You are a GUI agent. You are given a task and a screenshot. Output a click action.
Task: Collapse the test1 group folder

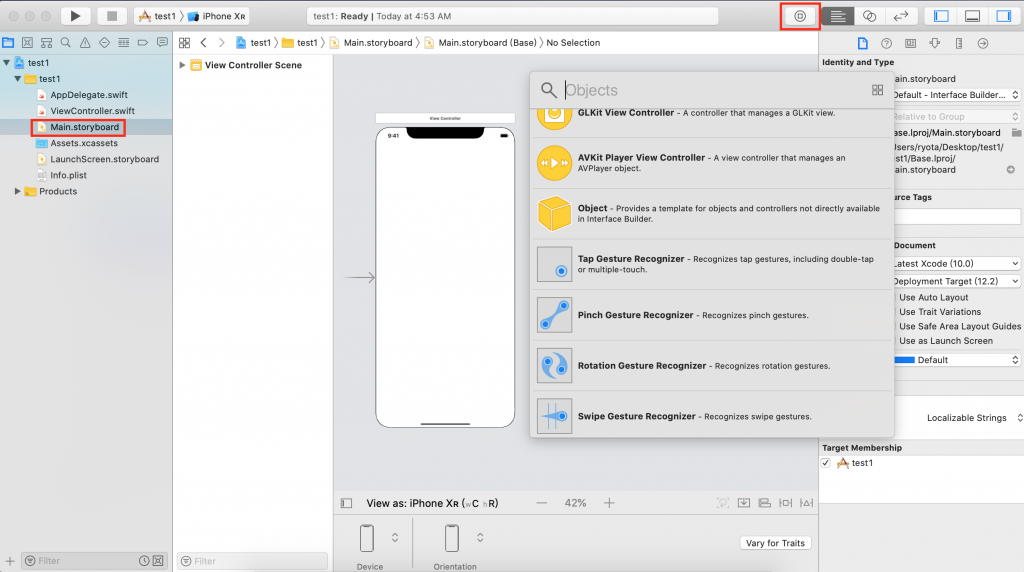[18, 79]
